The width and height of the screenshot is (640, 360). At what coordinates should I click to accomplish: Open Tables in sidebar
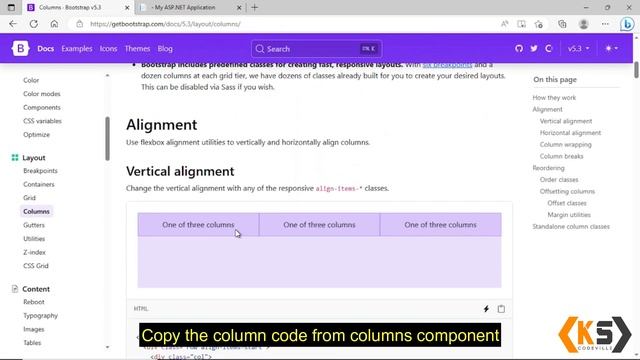[32, 343]
